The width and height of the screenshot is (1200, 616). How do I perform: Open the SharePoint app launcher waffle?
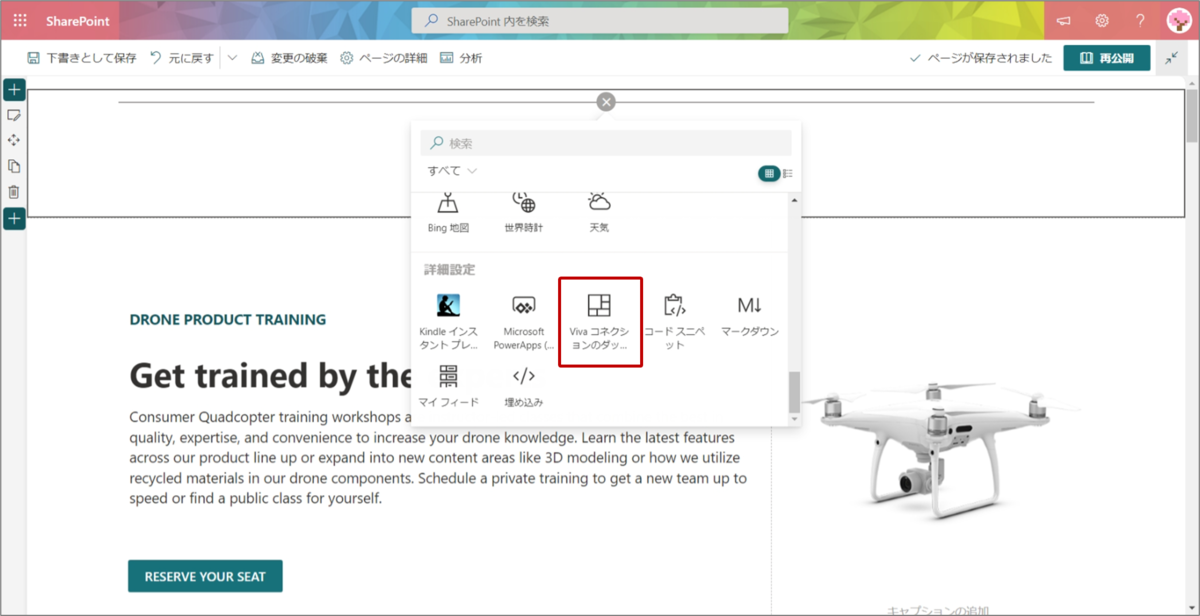coord(20,20)
